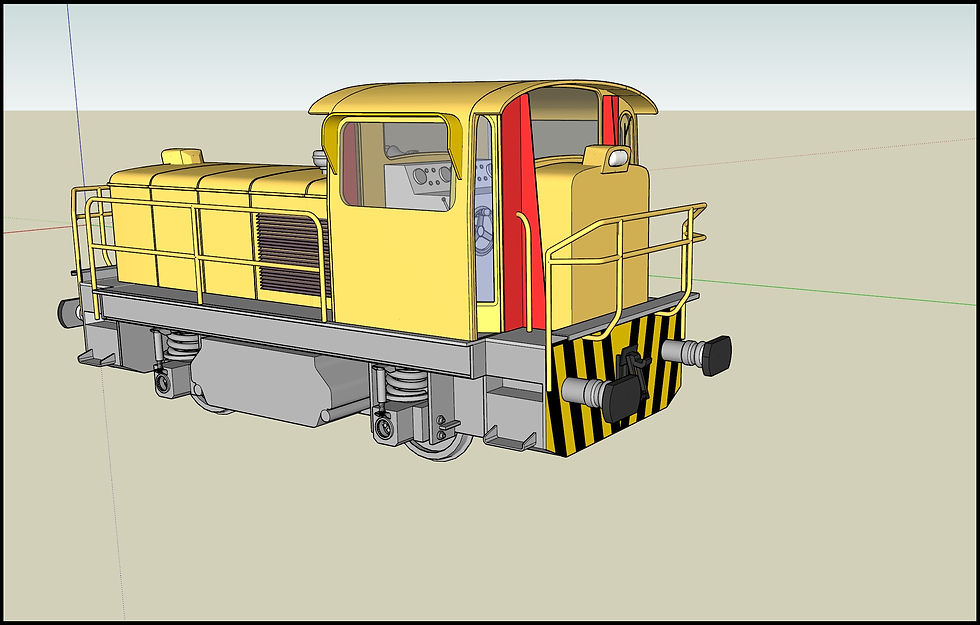This screenshot has height=625, width=980.
Task: Click the louvered grille on engine hood
Action: (292, 253)
